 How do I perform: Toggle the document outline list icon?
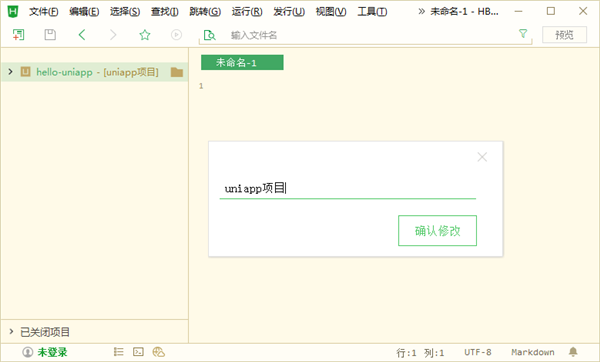point(119,352)
